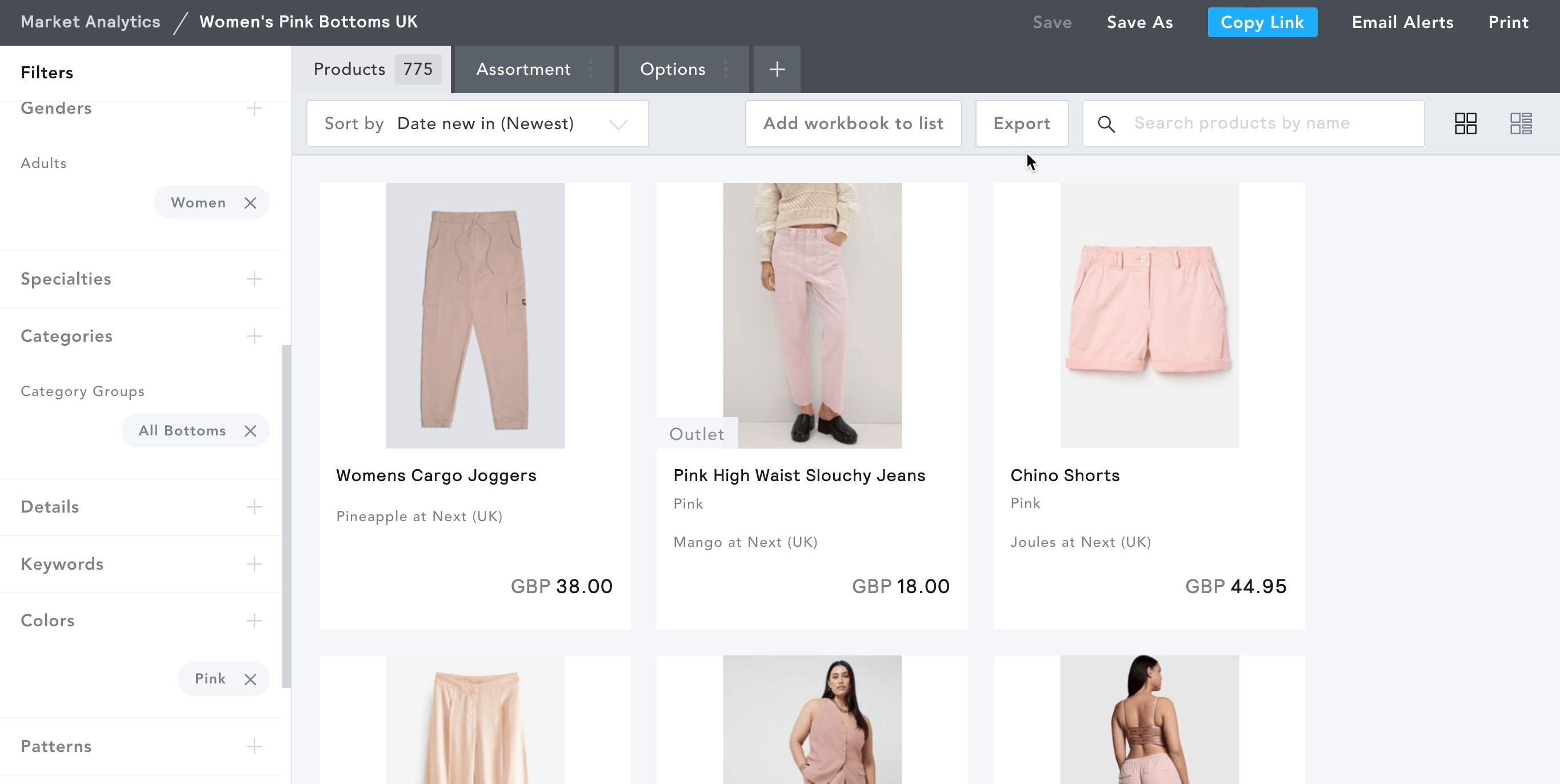
Task: Focus the Search products by name field
Action: click(1253, 123)
